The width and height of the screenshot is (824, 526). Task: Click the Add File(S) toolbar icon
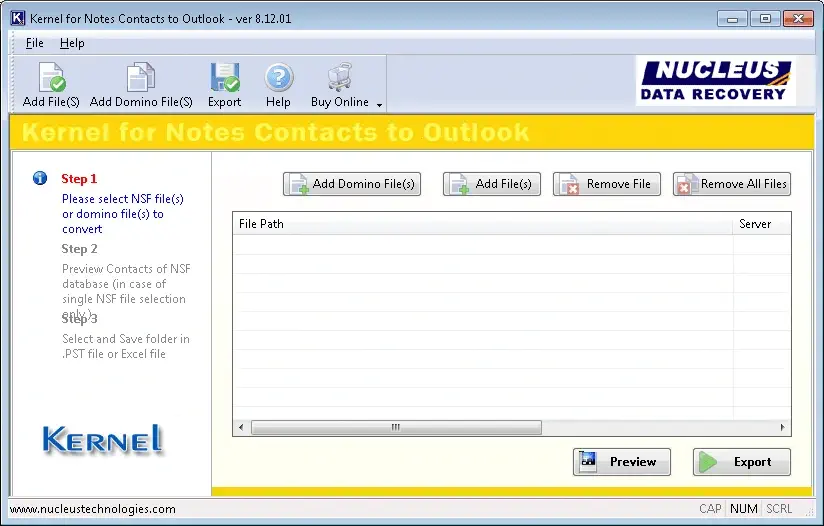click(x=52, y=77)
